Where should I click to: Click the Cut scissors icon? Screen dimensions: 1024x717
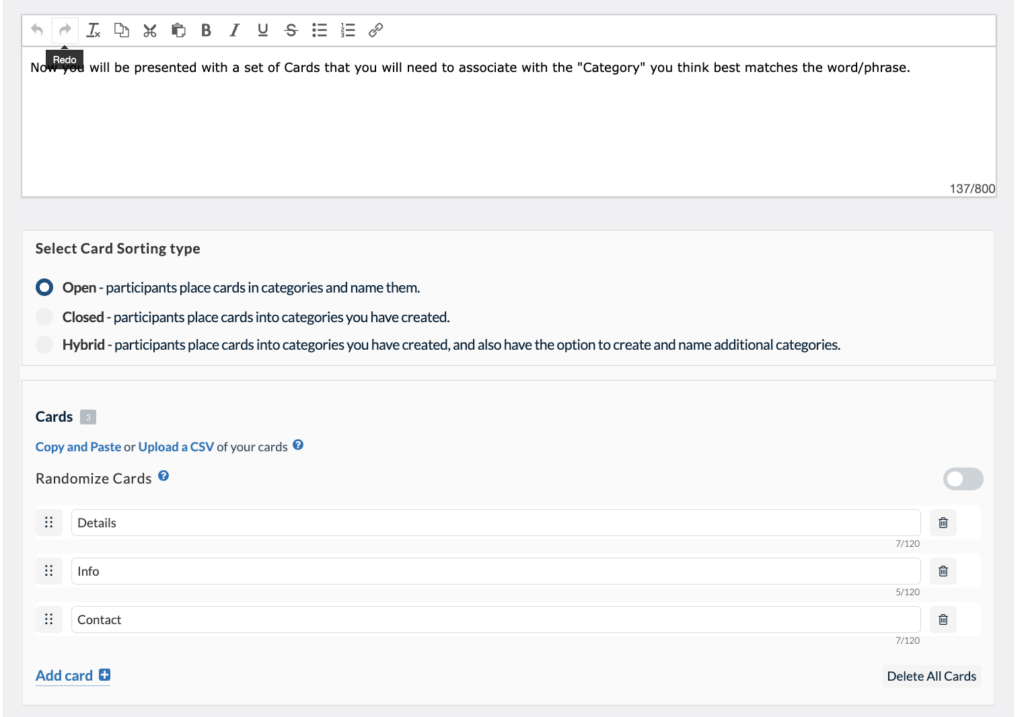coord(149,29)
